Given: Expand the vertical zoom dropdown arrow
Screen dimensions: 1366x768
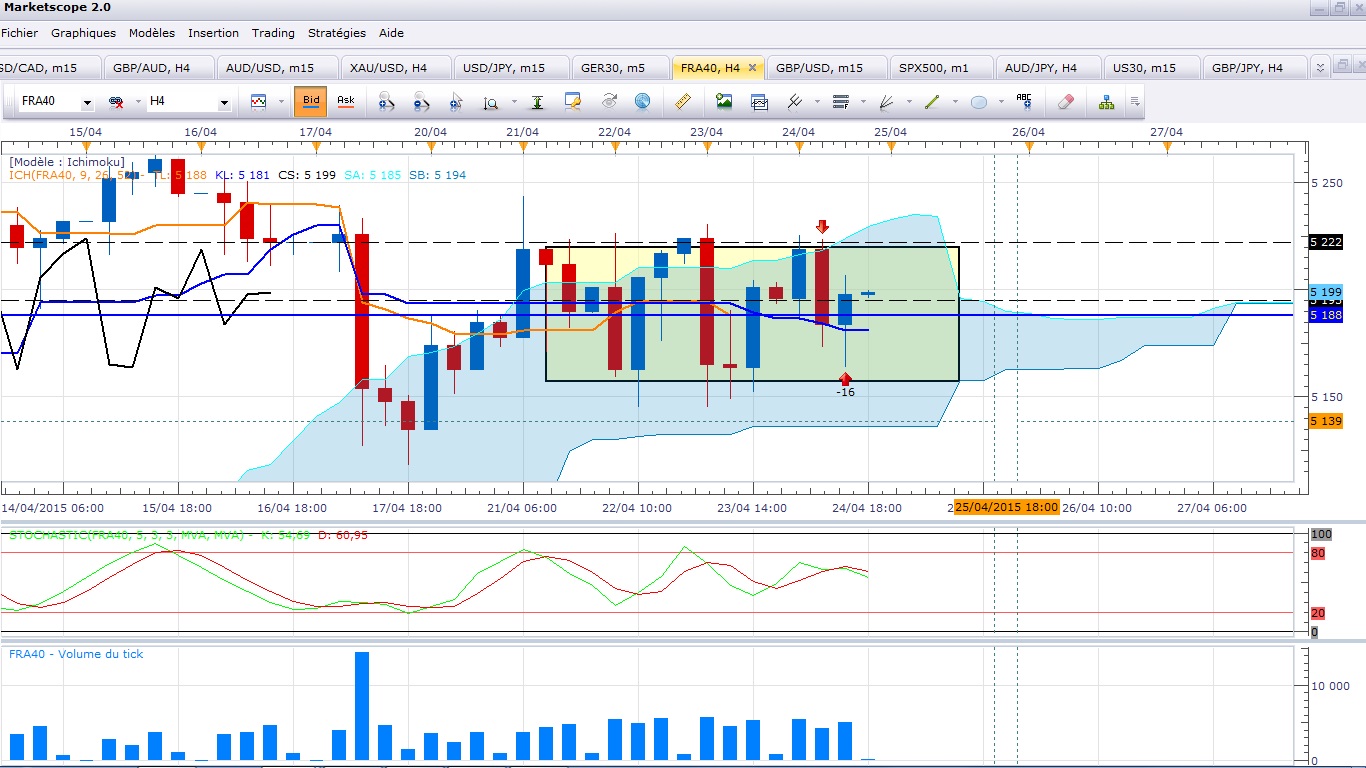Looking at the screenshot, I should point(514,102).
